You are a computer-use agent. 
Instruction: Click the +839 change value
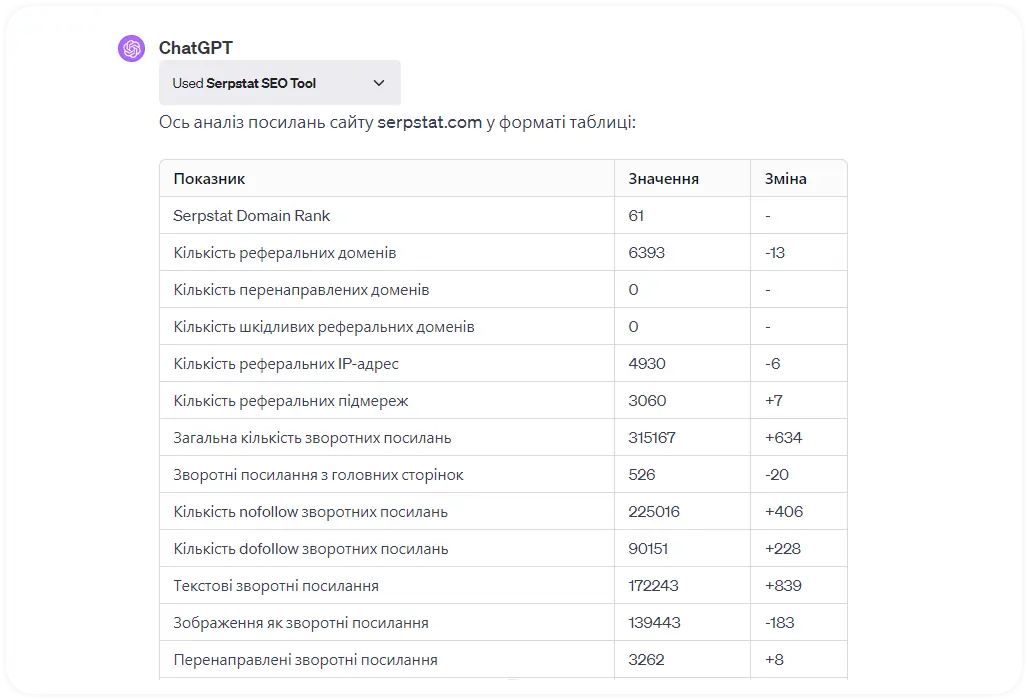(783, 586)
